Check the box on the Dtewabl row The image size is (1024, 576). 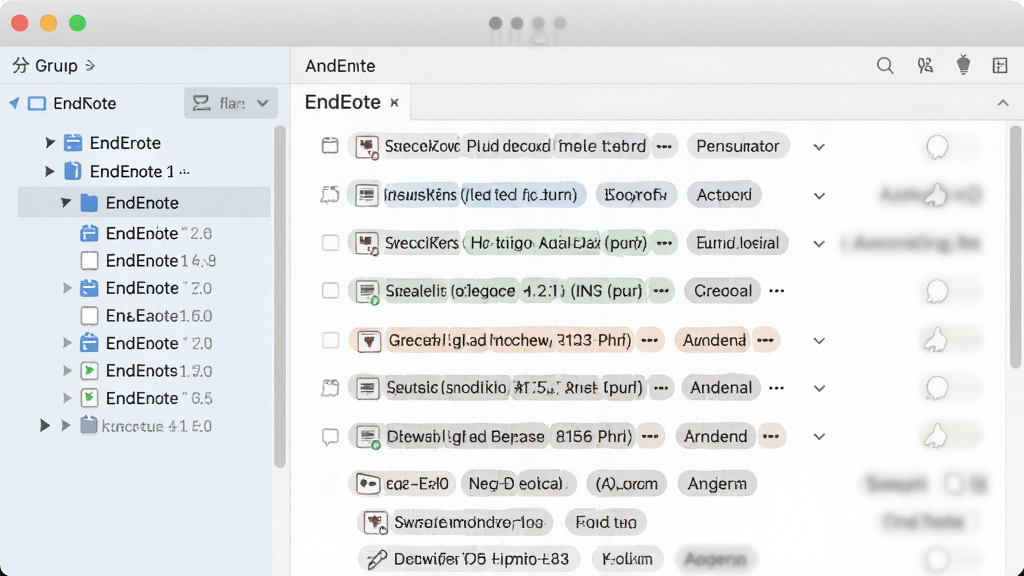pos(330,436)
